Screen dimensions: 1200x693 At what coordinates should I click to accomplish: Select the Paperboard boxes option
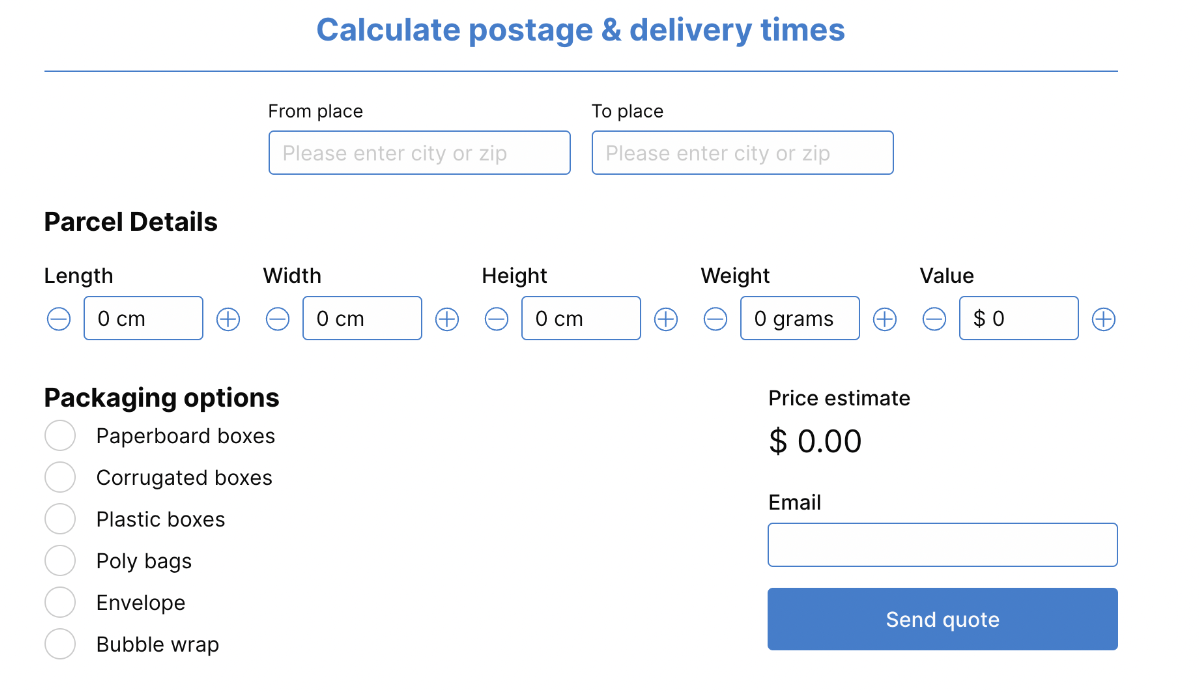click(60, 436)
